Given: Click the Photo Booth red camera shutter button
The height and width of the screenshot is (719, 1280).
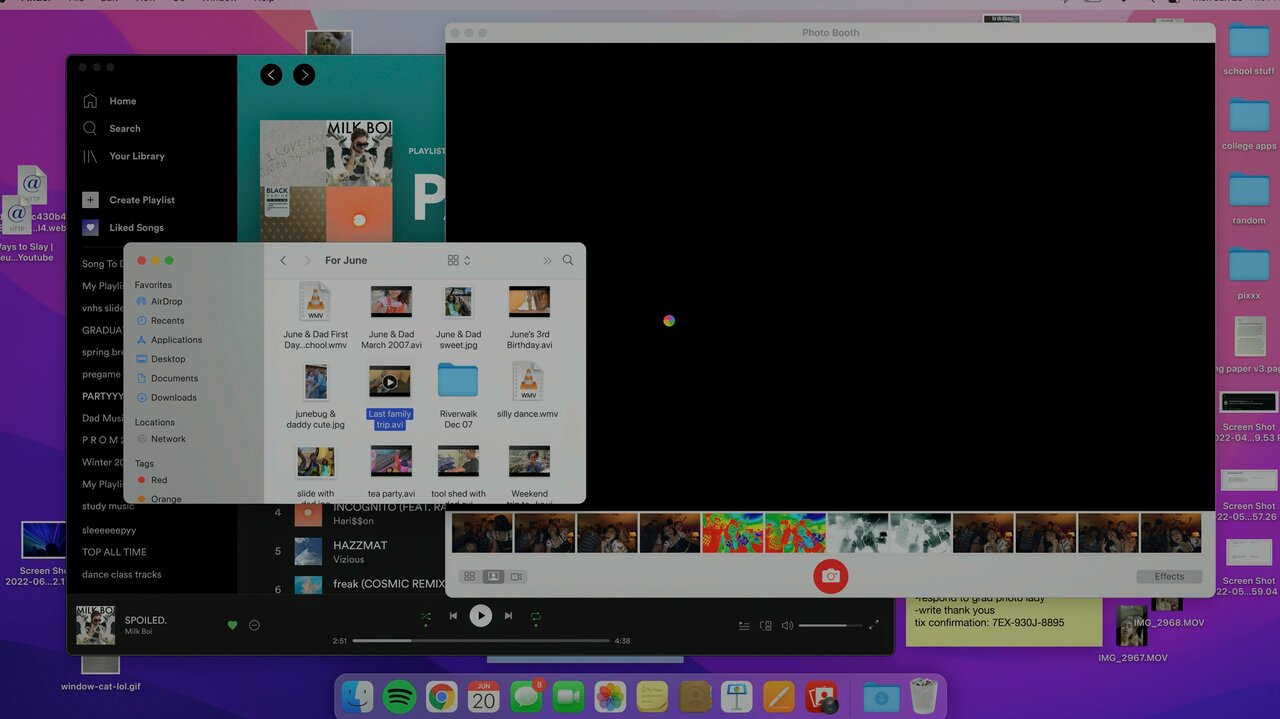Looking at the screenshot, I should (830, 576).
